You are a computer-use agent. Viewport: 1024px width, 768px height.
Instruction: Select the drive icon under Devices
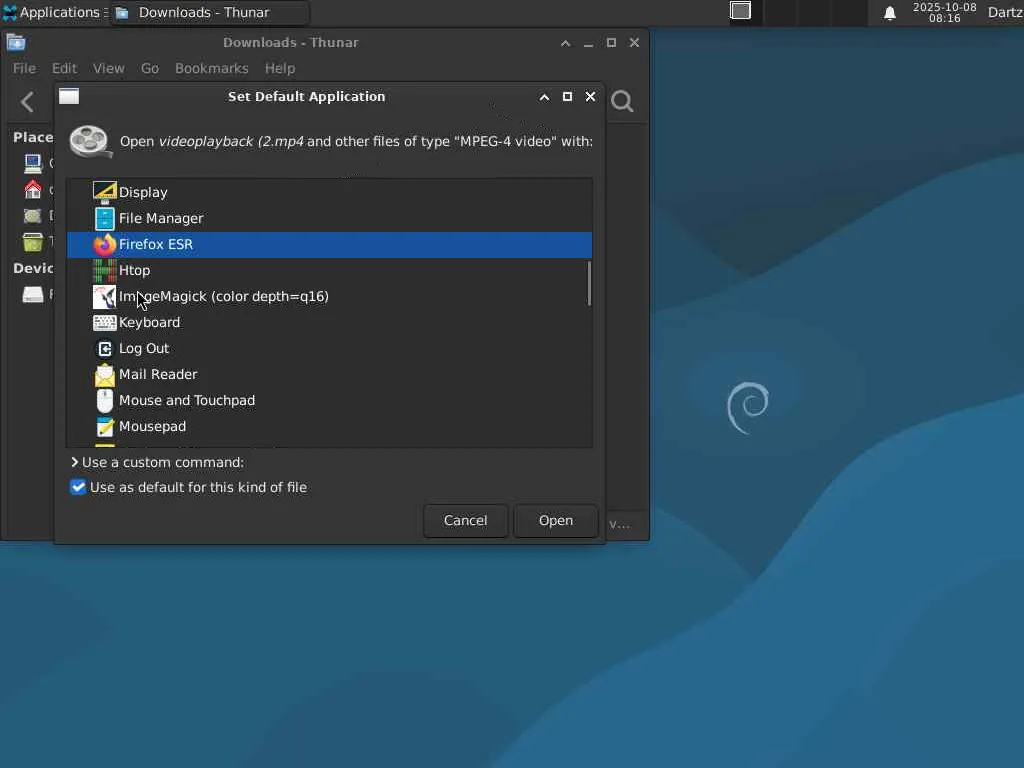33,295
